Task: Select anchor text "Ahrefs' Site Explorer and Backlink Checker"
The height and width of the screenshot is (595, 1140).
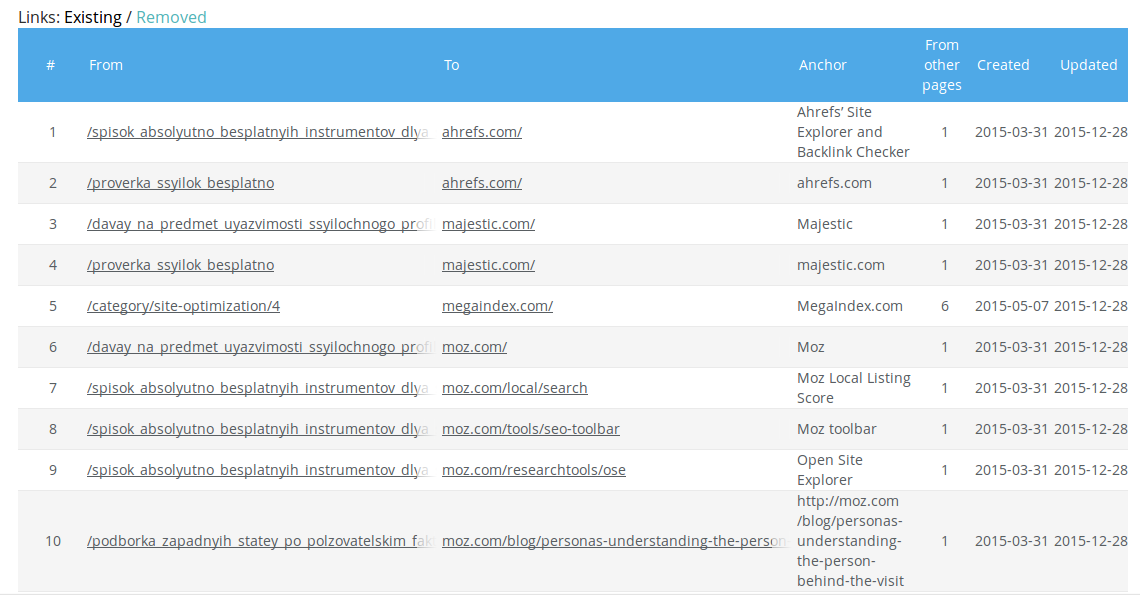Action: pos(853,132)
